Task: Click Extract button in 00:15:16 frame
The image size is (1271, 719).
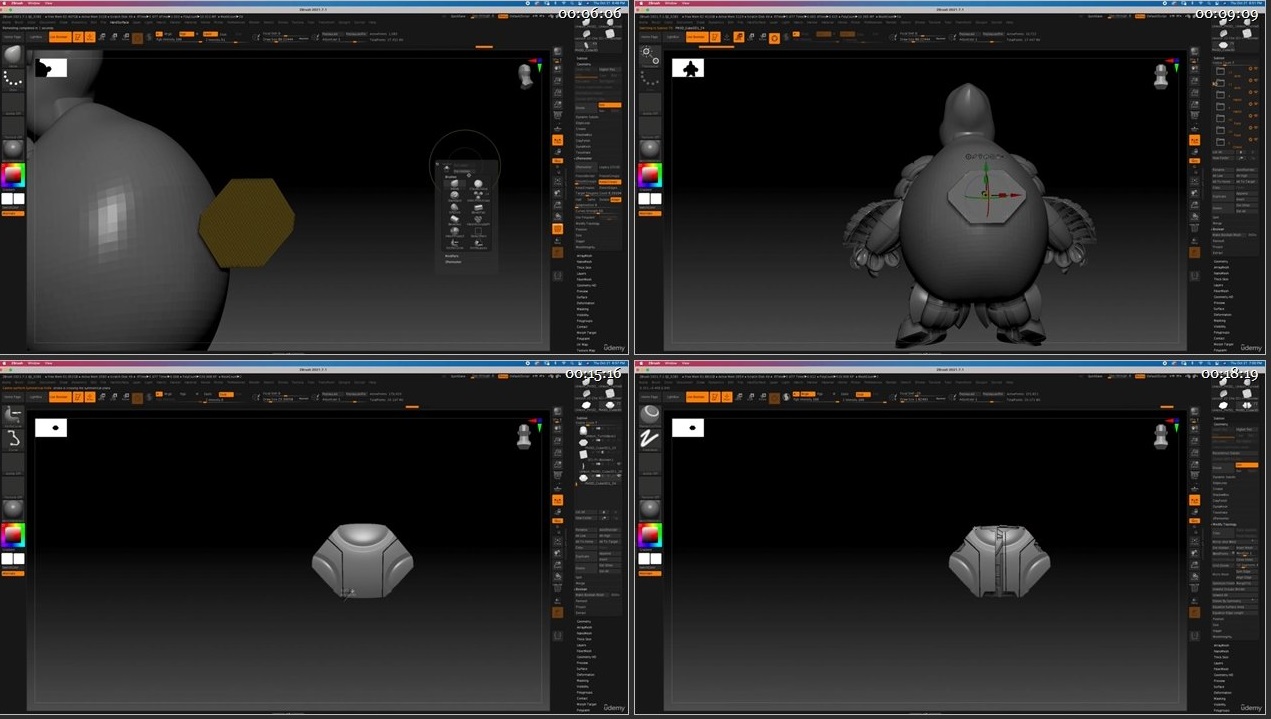Action: click(x=580, y=613)
